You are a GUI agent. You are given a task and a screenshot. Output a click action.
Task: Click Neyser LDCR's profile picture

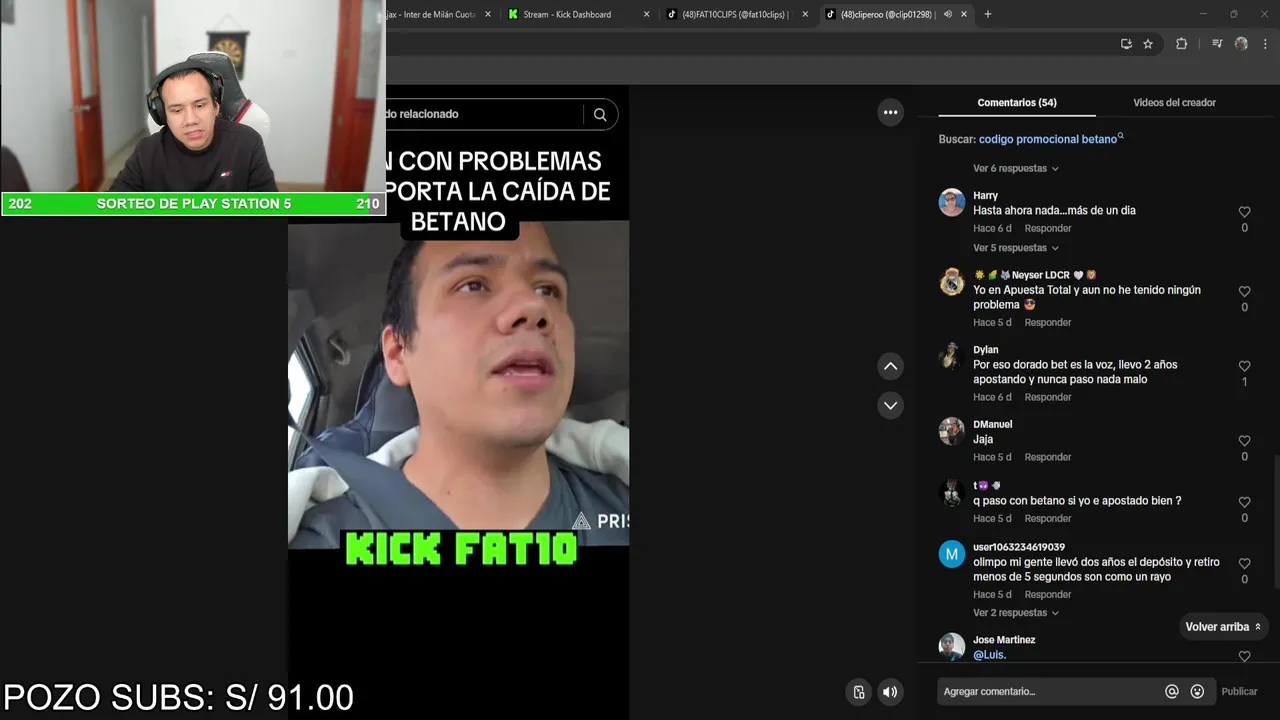[952, 282]
